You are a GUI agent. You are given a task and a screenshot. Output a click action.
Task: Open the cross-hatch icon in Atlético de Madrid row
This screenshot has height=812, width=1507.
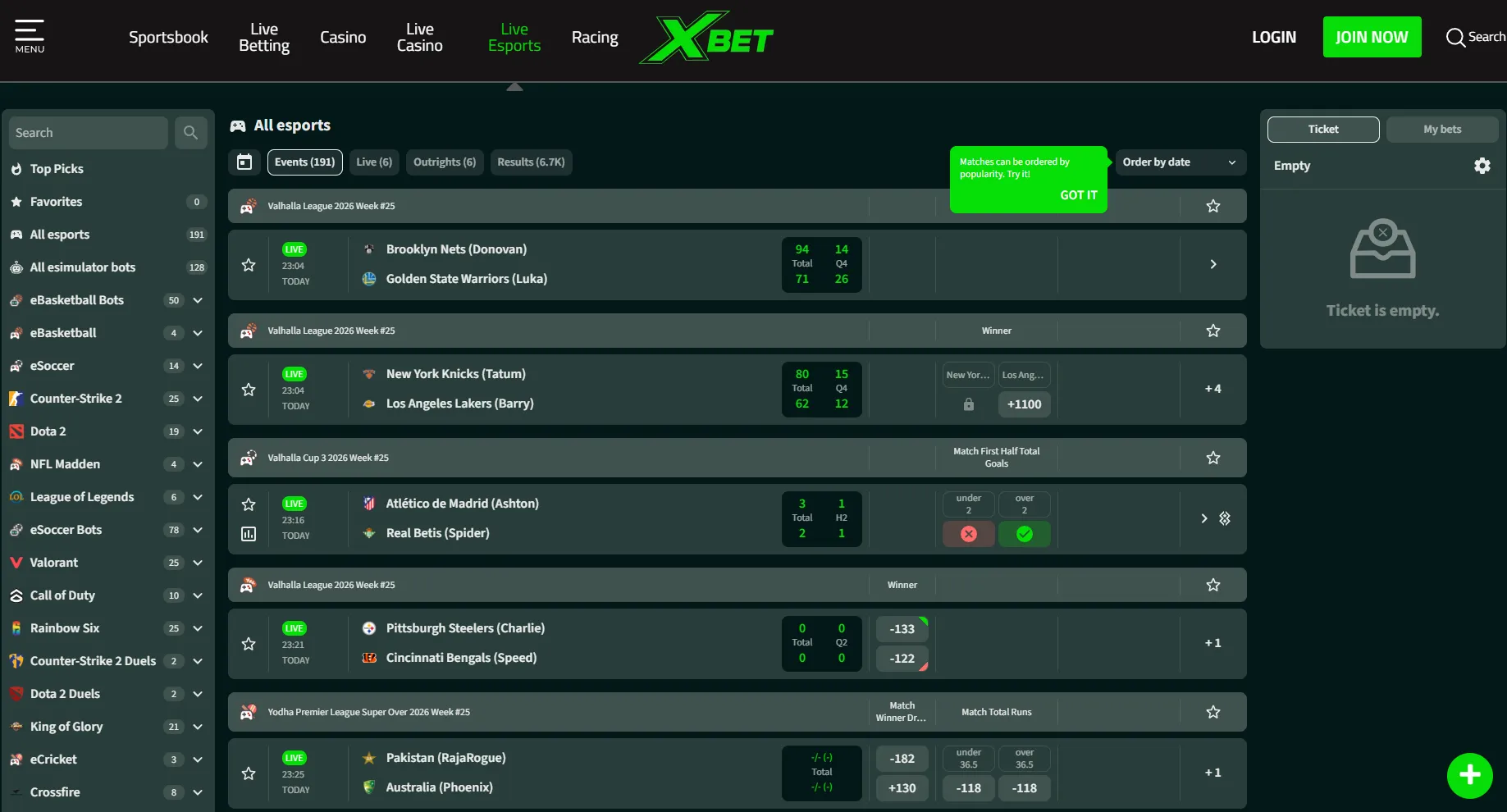point(1225,518)
